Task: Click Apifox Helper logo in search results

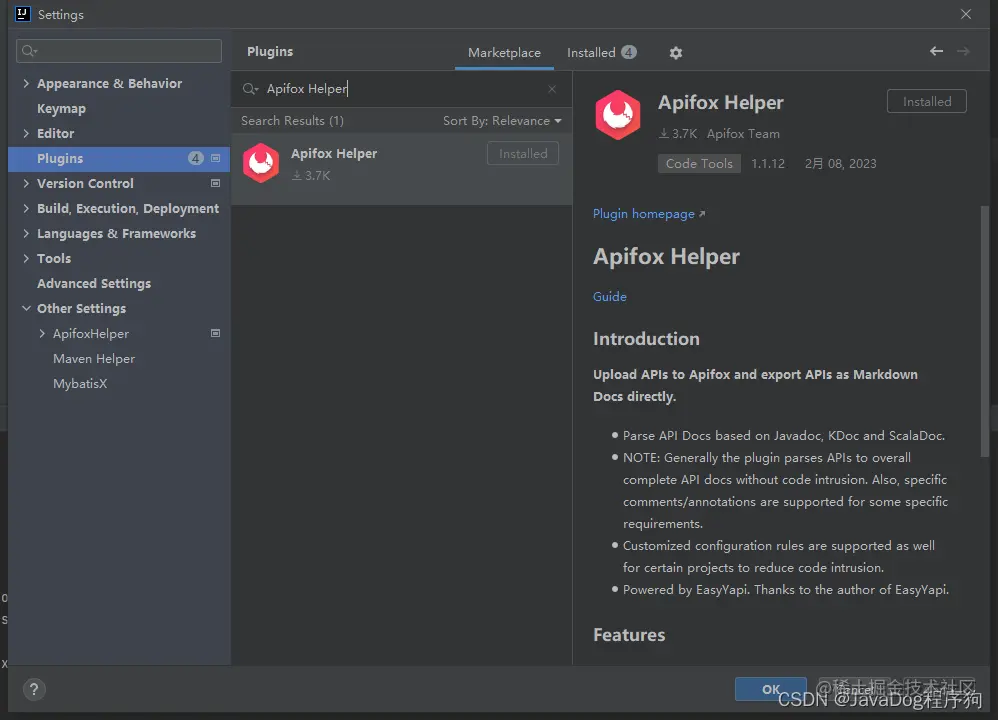Action: click(261, 163)
